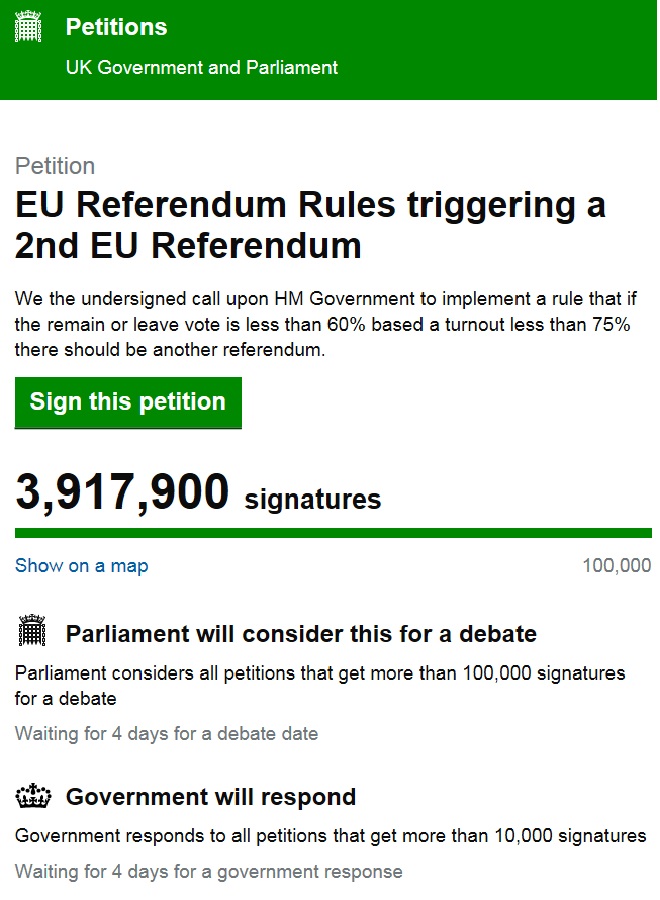Click text about Parliament considering 100,000 signatures
This screenshot has height=900, width=660.
coord(320,685)
